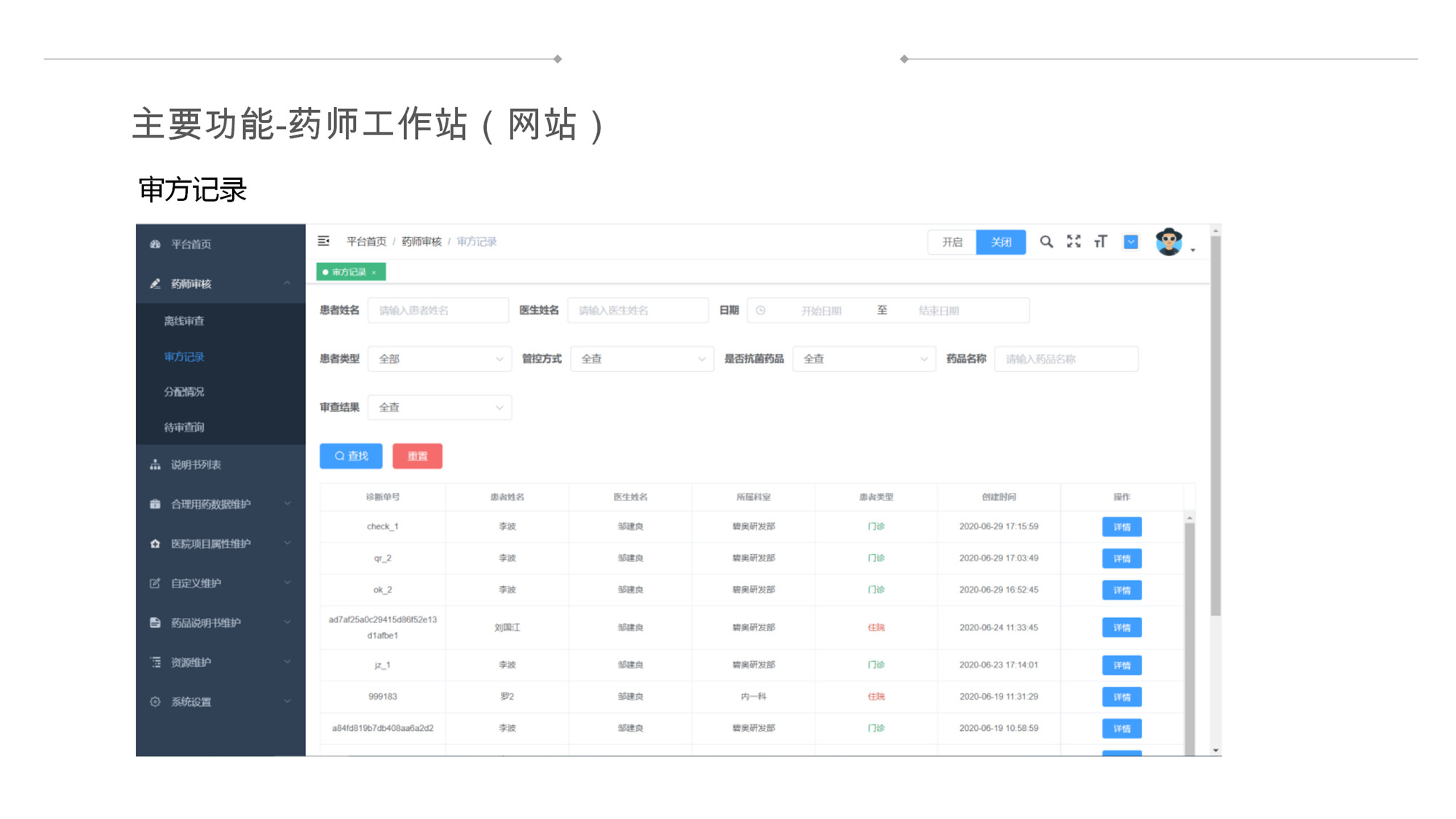Toggle the sidebar collapse hamburger icon

click(323, 241)
